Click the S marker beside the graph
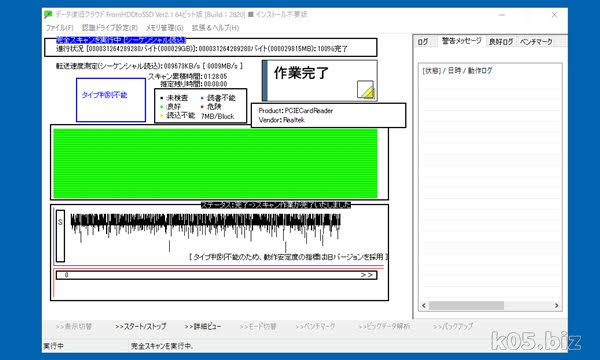 coord(60,236)
